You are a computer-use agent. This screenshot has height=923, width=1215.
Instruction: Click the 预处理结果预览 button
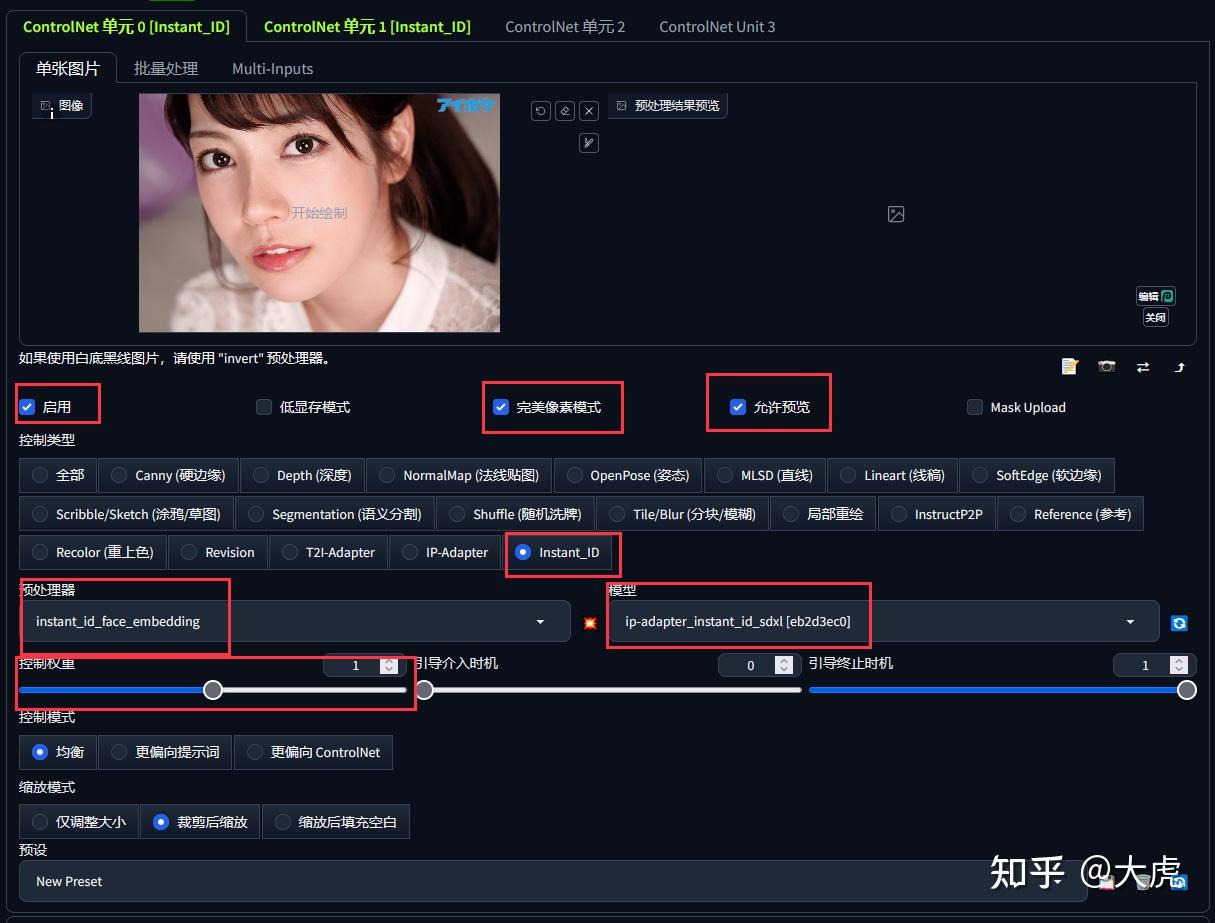[668, 105]
